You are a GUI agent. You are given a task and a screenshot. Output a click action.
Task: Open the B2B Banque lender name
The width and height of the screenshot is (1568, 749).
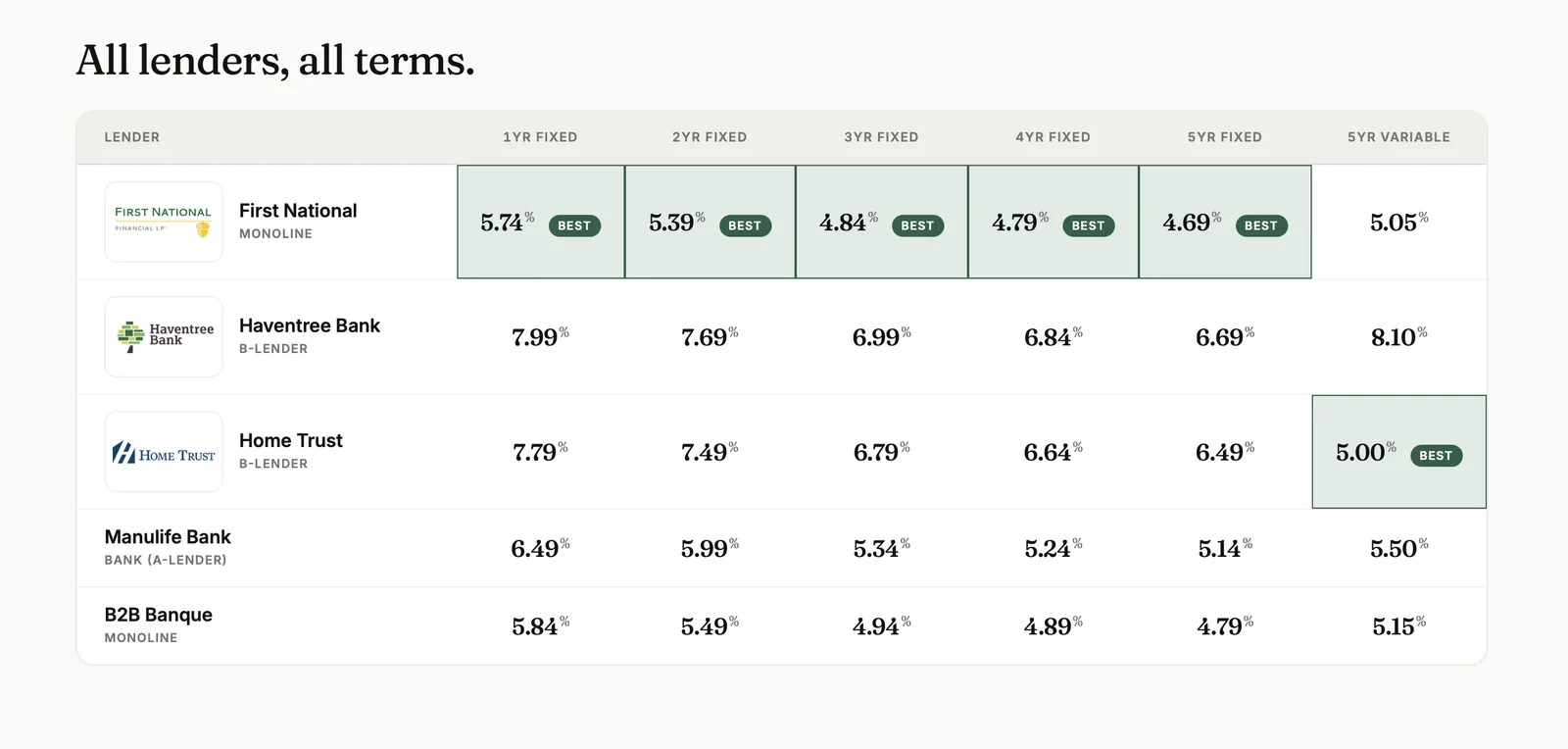tap(158, 615)
